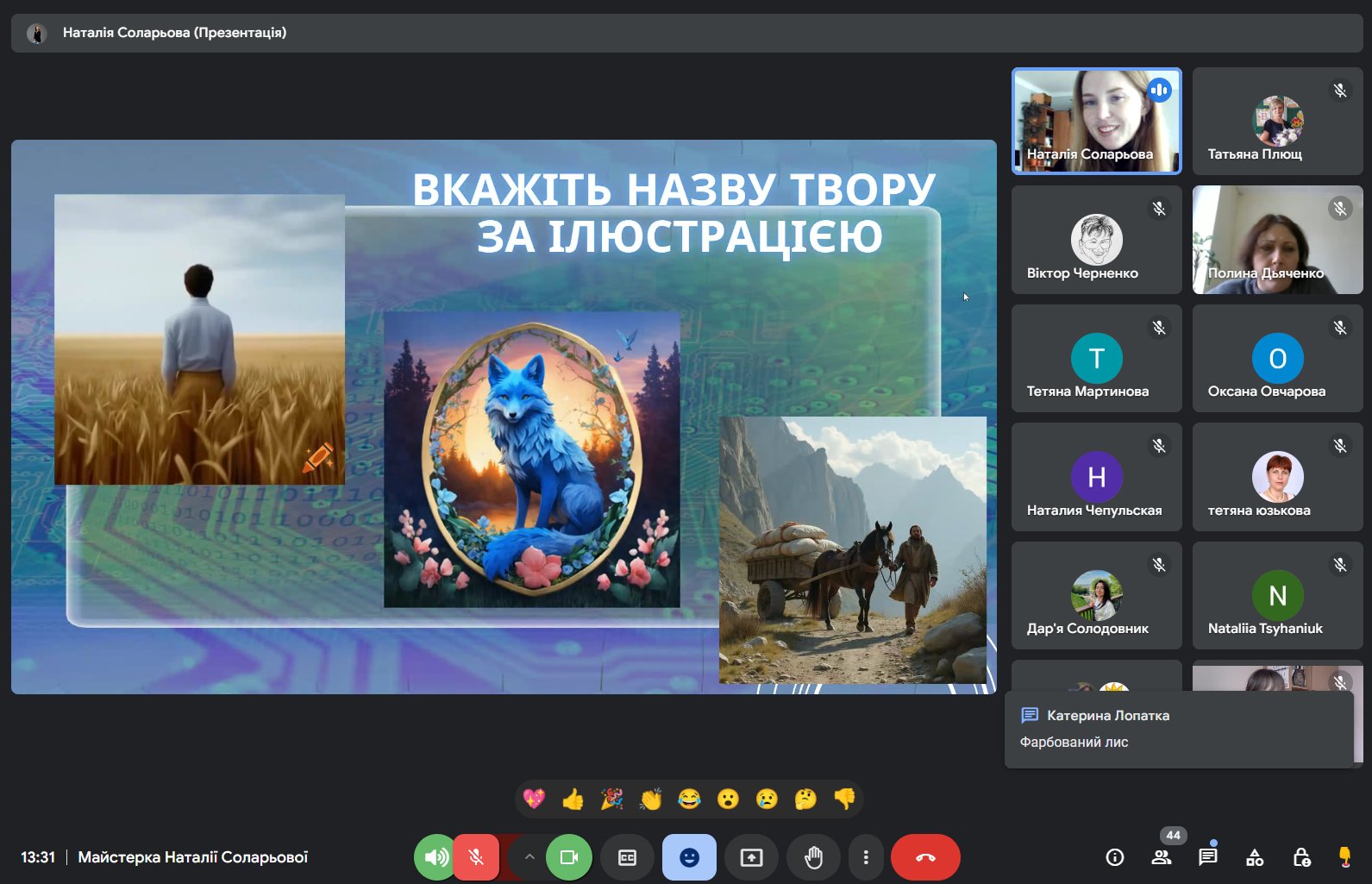
Task: Click Полина Дьяченко's video tile
Action: (1277, 241)
